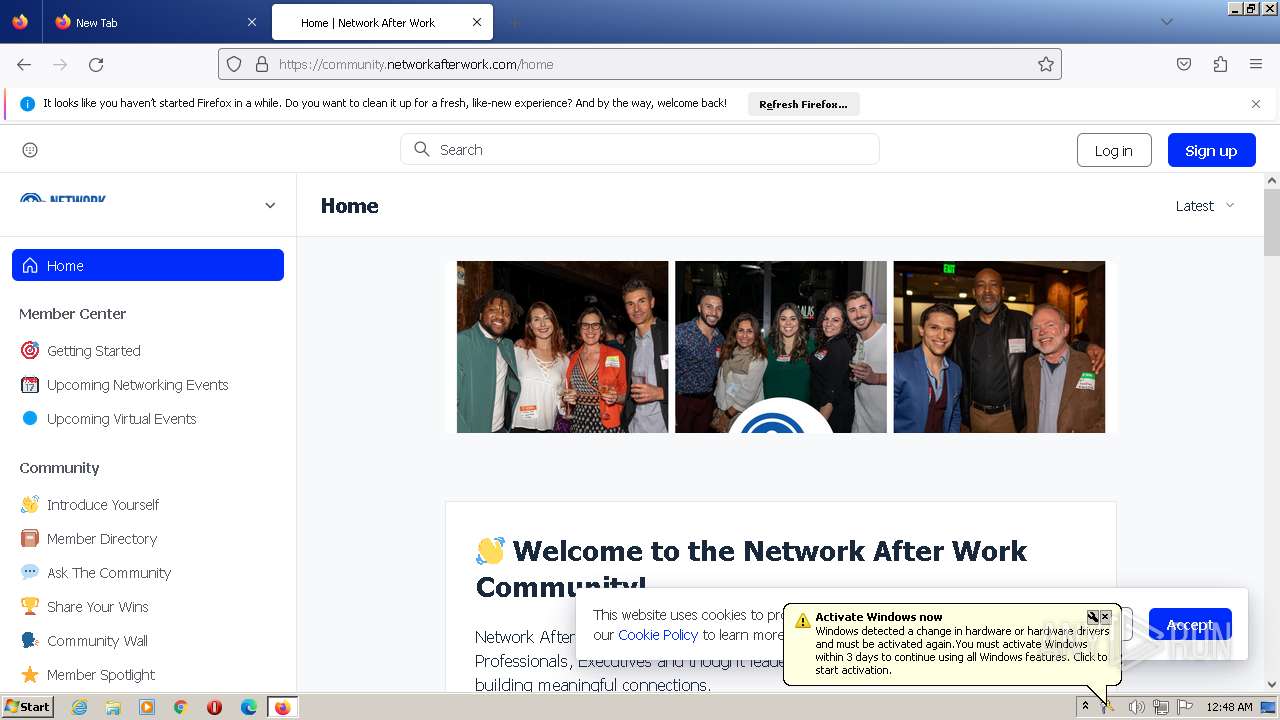Click the community Search field

coord(640,149)
